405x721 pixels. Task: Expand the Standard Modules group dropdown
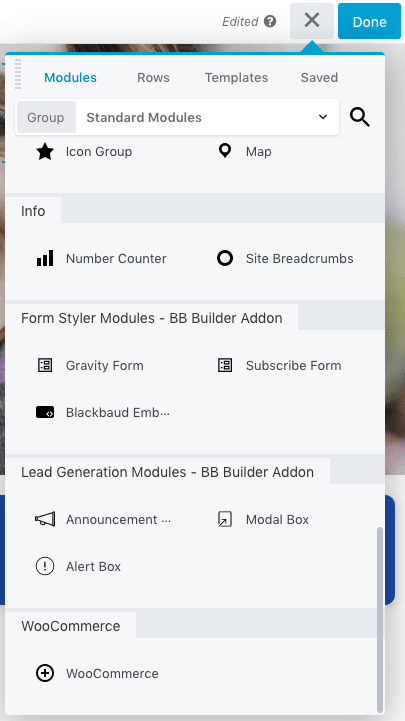208,117
